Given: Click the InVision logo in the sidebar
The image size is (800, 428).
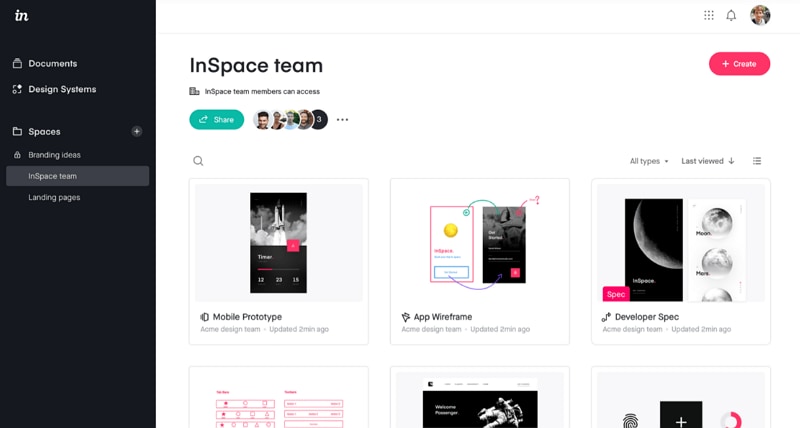Looking at the screenshot, I should click(x=21, y=15).
